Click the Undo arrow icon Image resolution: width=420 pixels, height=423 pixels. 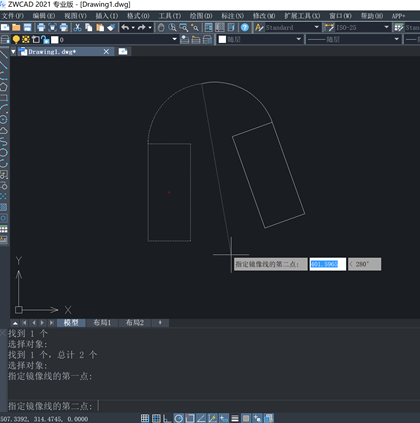(125, 27)
